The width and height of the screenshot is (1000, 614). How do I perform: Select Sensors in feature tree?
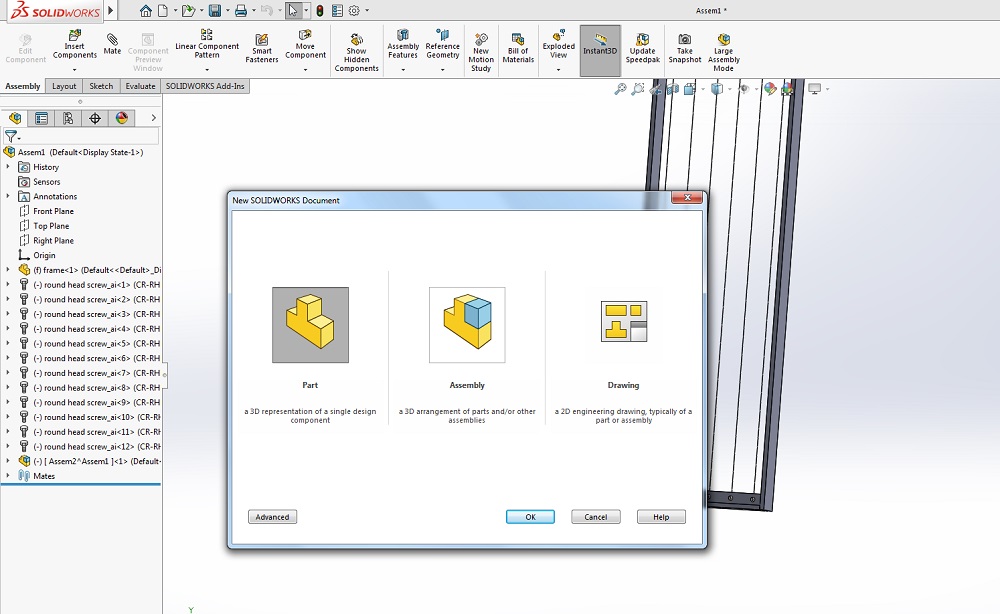pos(47,182)
